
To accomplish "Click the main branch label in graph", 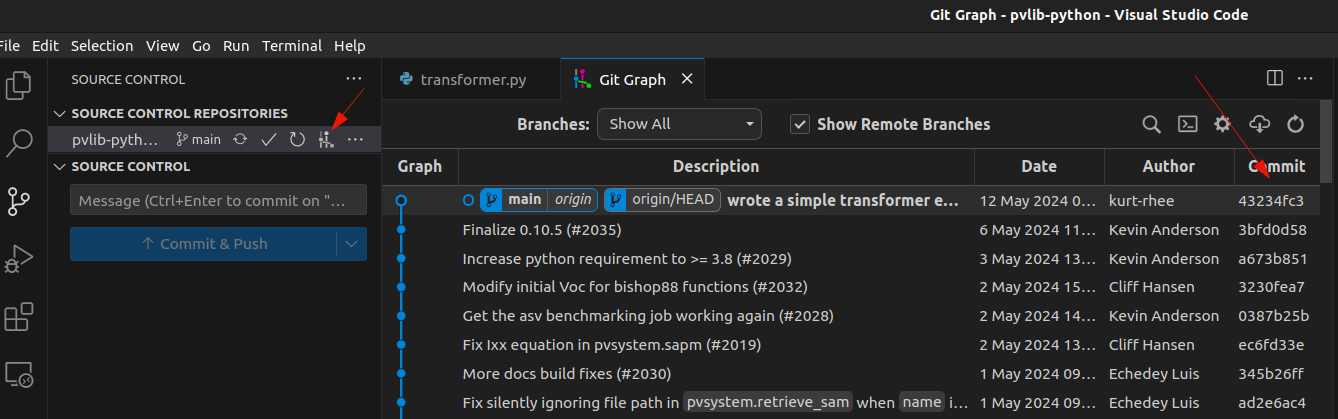I will pos(525,200).
